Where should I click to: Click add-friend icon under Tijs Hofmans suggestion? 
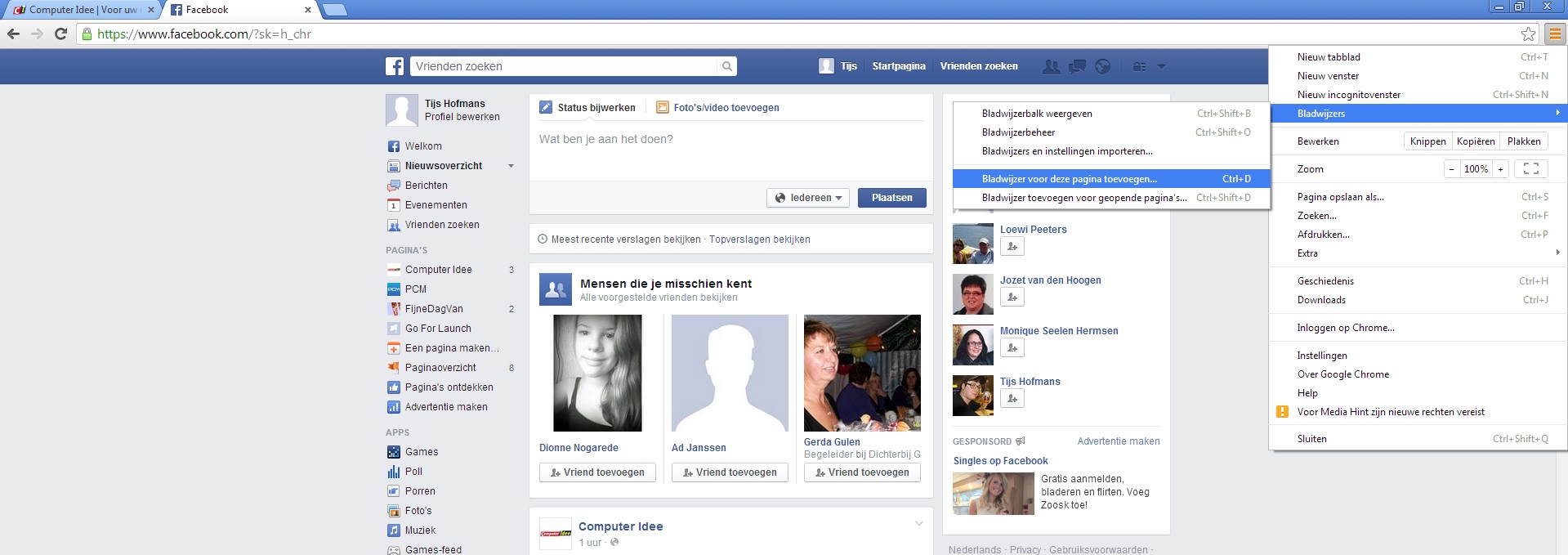click(x=1012, y=398)
